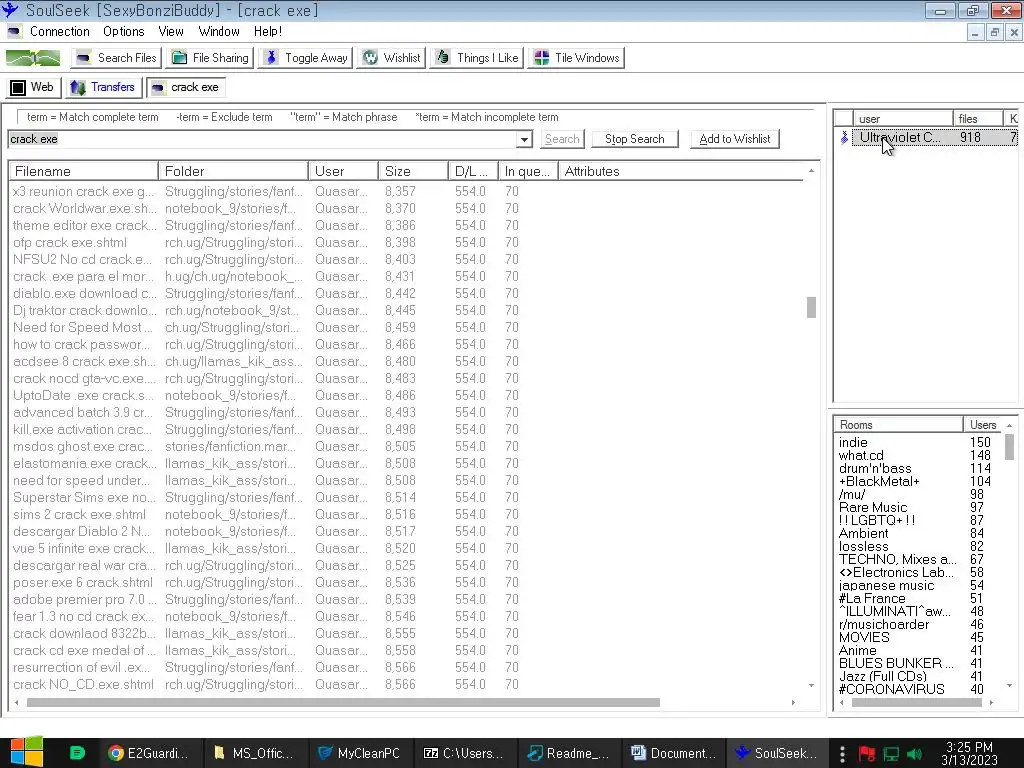
Task: Click the bird icon beside Ultraviolet user
Action: 844,137
